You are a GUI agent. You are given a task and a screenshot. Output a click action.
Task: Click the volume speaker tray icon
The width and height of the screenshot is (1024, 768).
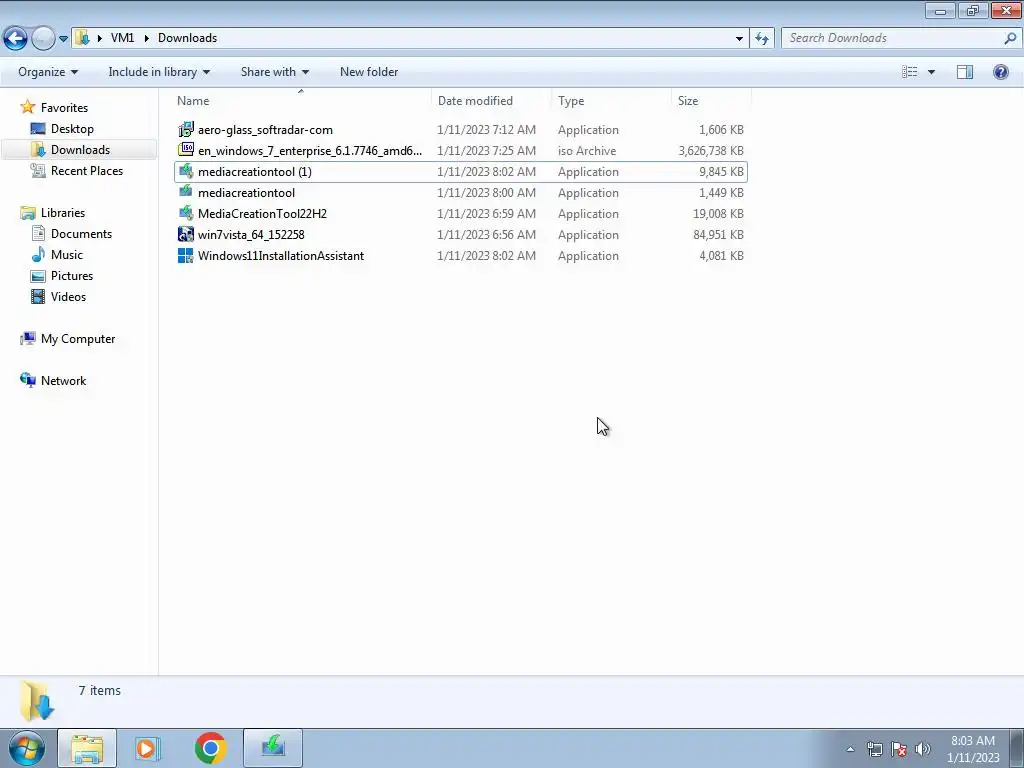coord(923,749)
